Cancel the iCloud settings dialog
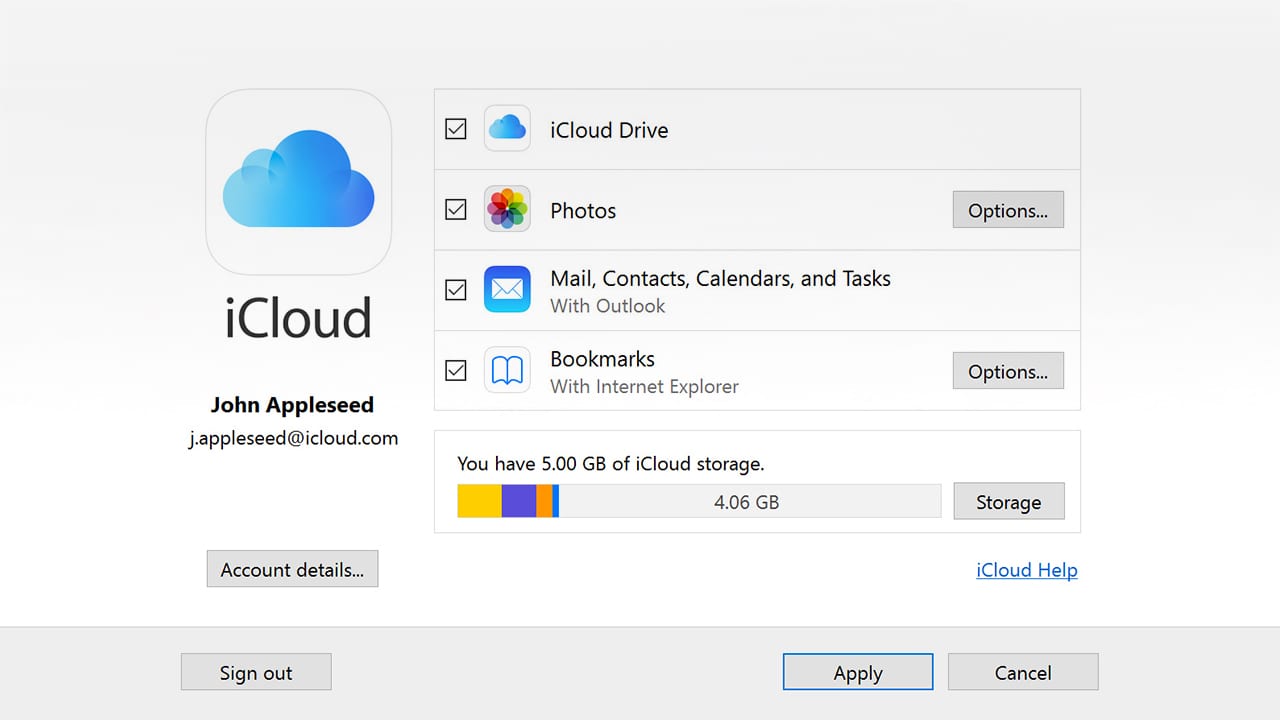The image size is (1280, 720). pyautogui.click(x=1023, y=672)
